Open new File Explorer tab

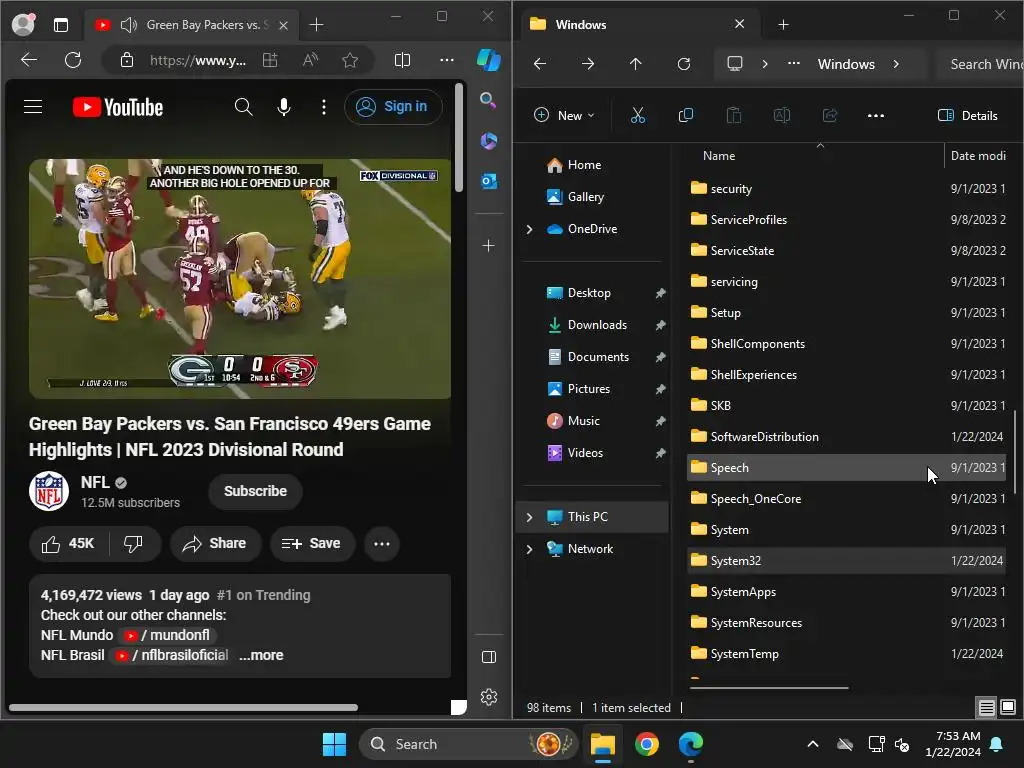[784, 25]
